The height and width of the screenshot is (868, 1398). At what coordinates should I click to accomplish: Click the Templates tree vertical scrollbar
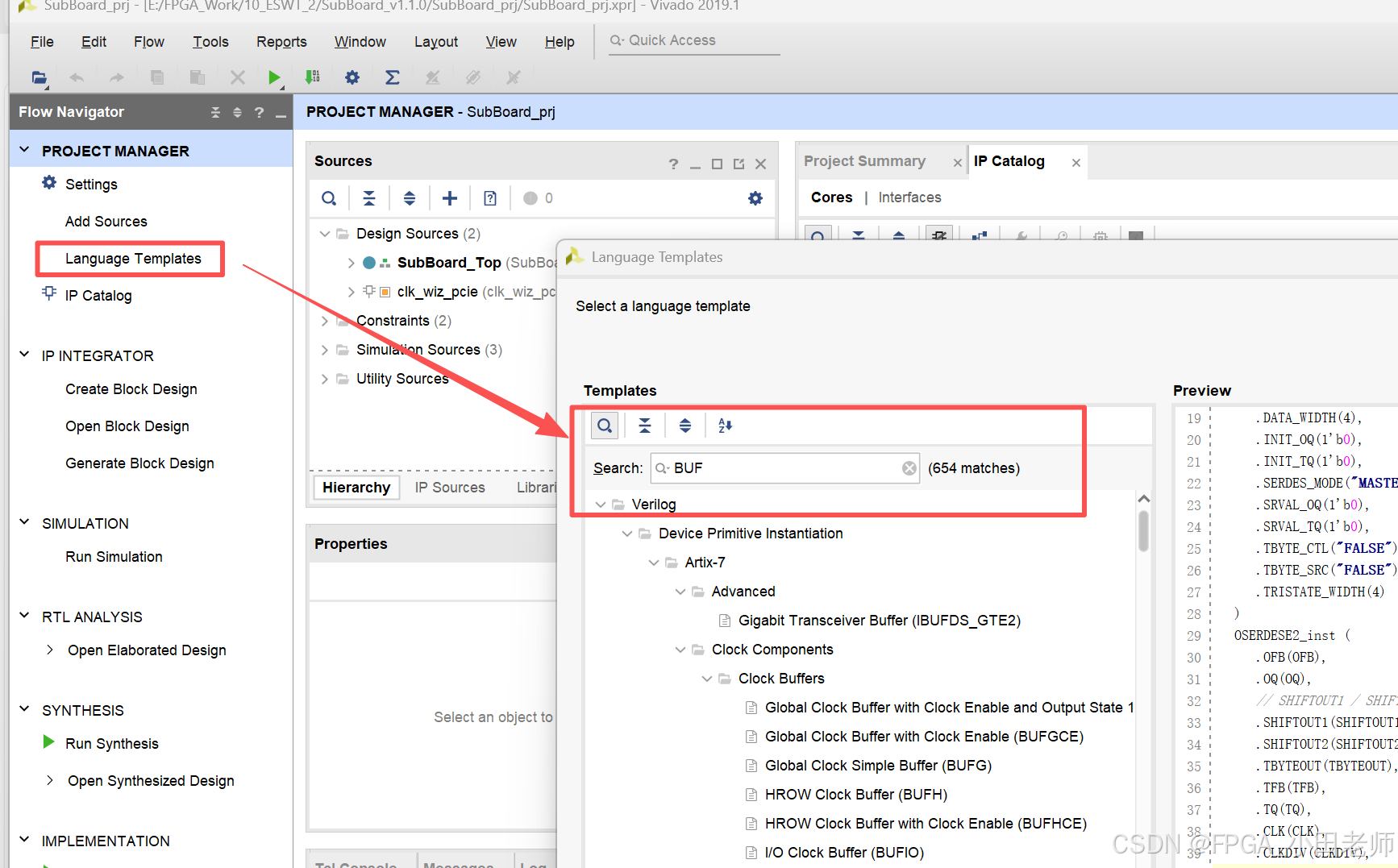click(x=1143, y=532)
